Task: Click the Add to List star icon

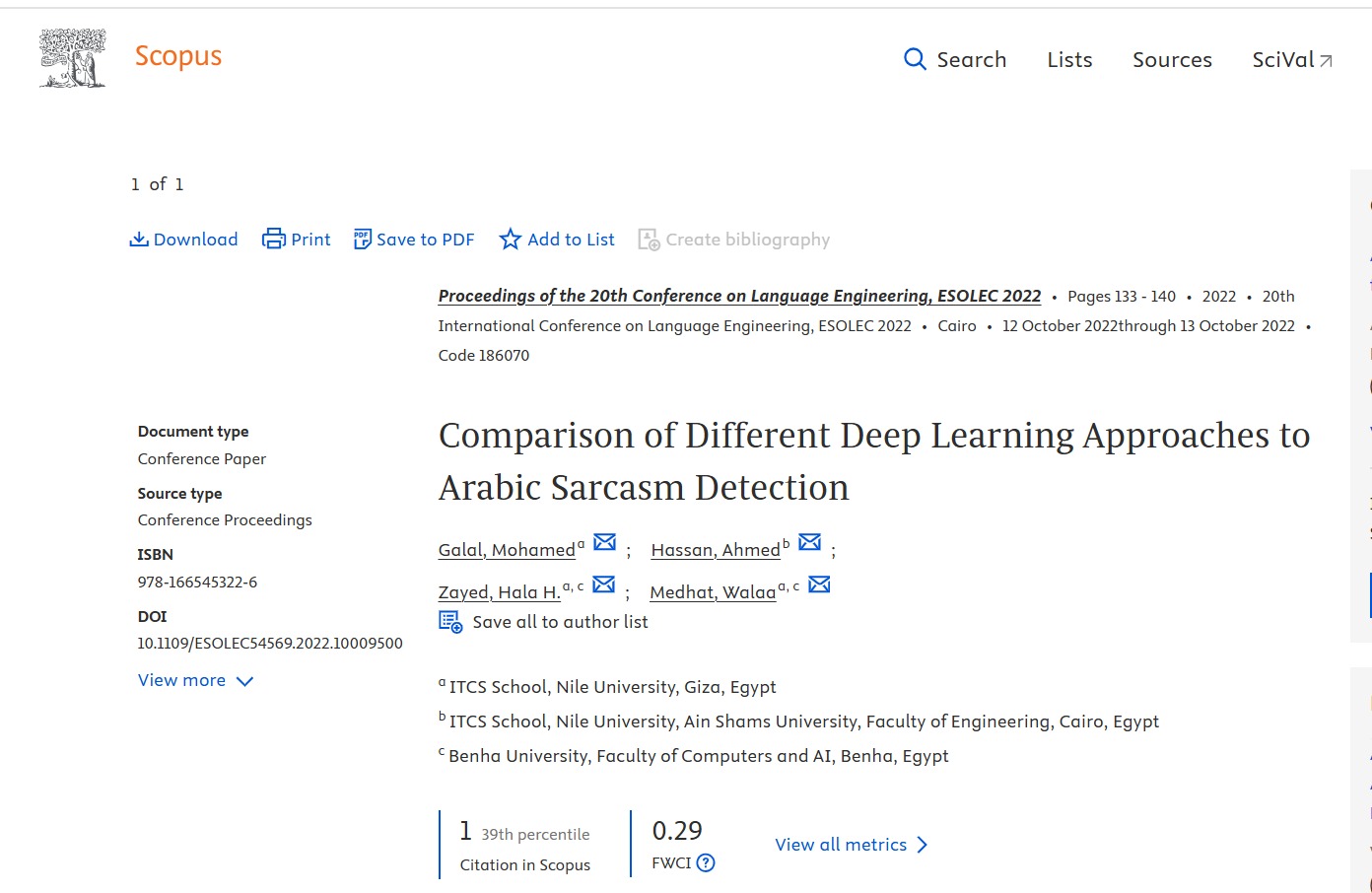Action: point(510,240)
